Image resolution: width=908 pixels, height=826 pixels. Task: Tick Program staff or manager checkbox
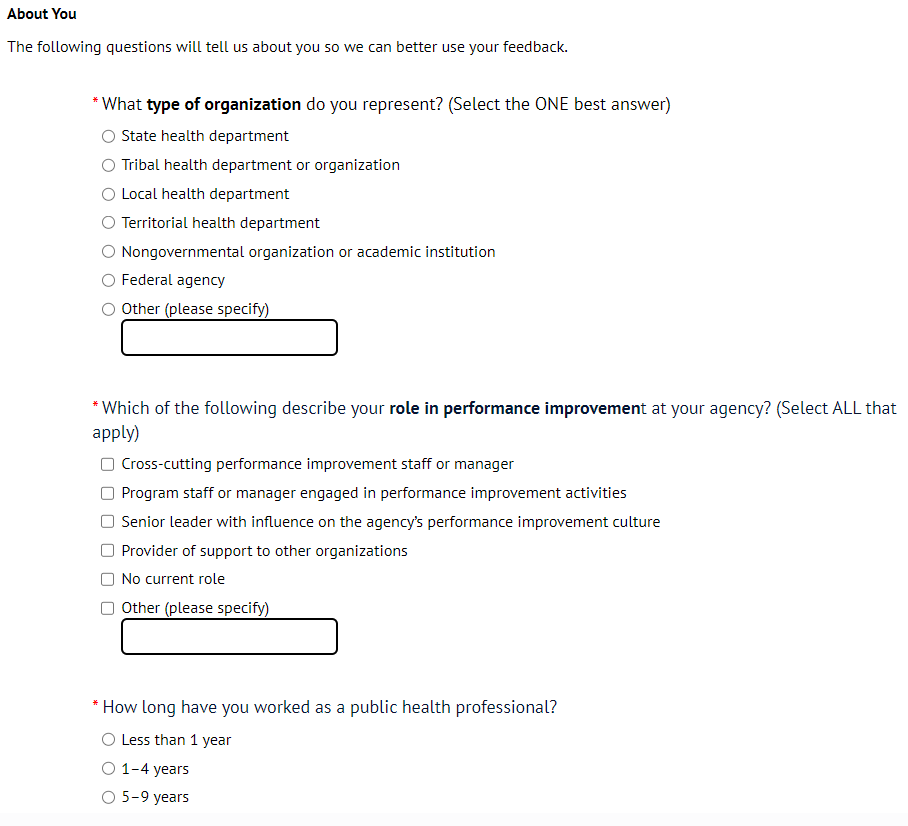pyautogui.click(x=108, y=493)
